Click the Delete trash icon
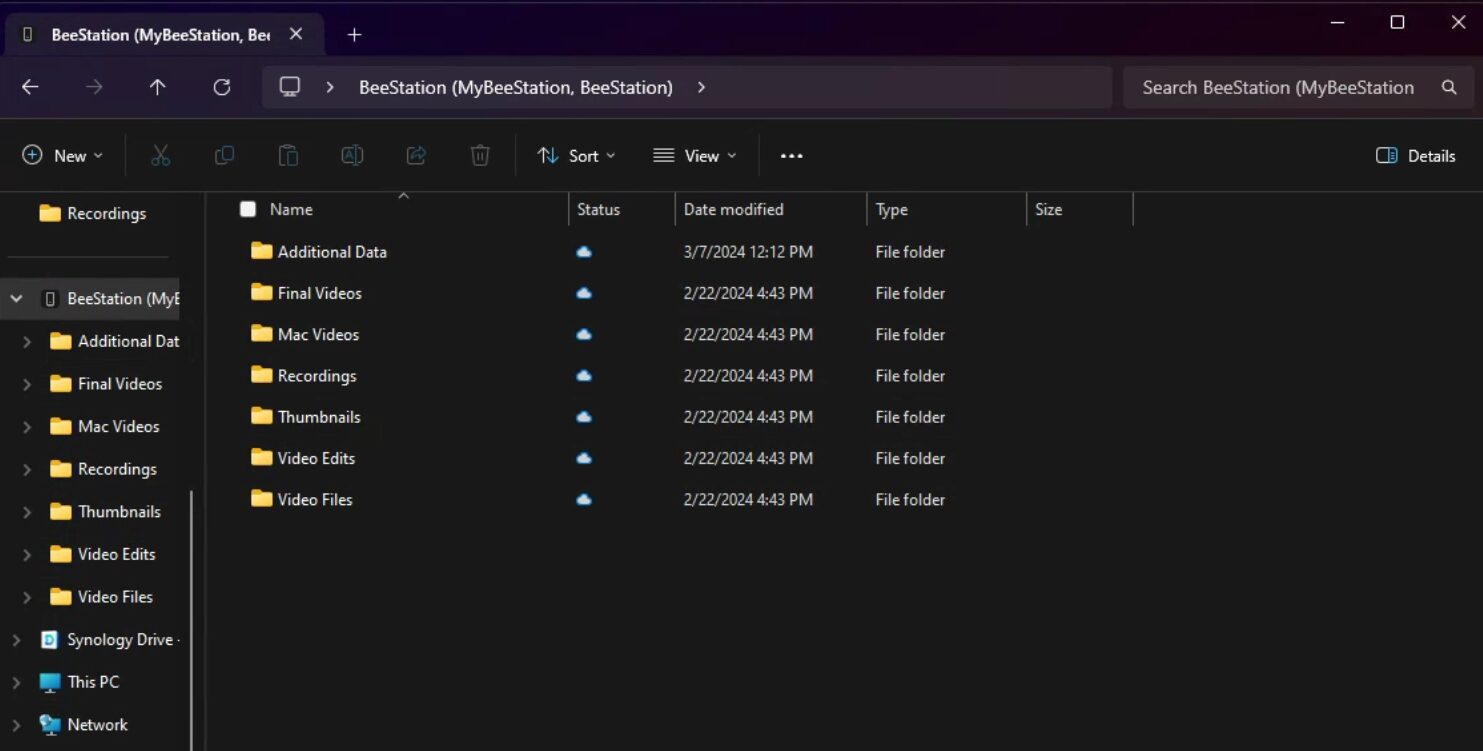Viewport: 1483px width, 751px height. click(x=480, y=155)
